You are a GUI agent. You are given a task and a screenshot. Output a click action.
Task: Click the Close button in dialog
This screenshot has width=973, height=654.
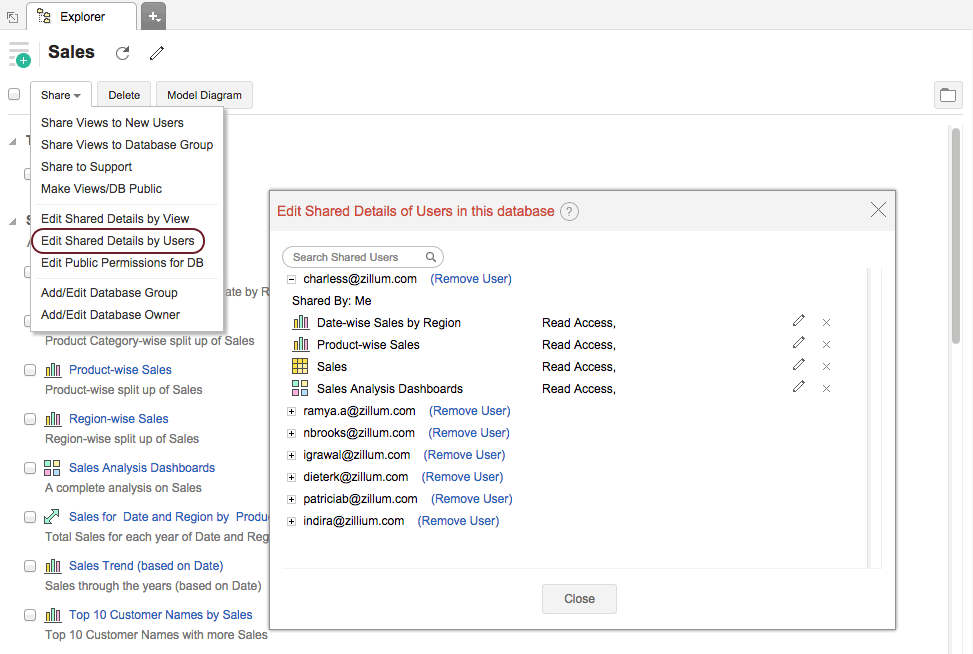579,599
